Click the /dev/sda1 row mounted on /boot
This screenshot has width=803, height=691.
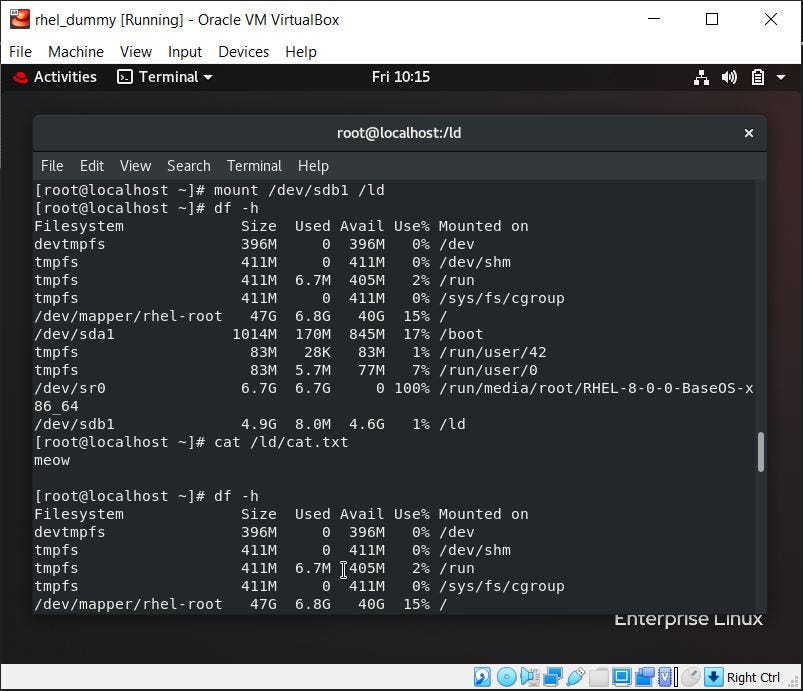coord(259,334)
